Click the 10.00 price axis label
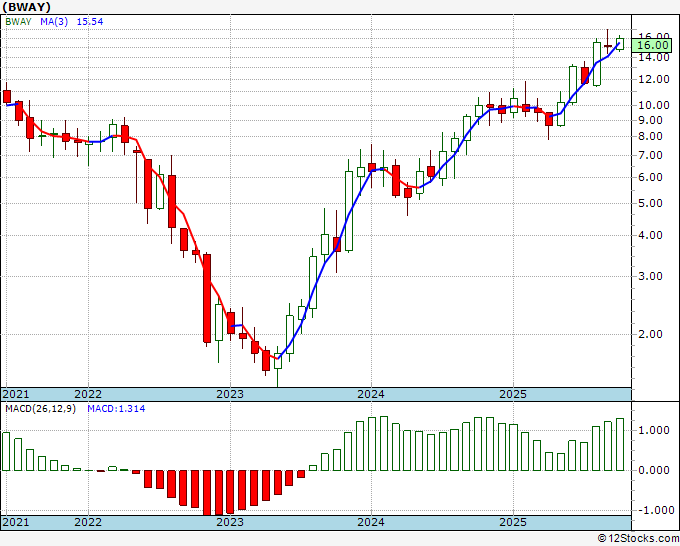Image resolution: width=680 pixels, height=546 pixels. 653,106
